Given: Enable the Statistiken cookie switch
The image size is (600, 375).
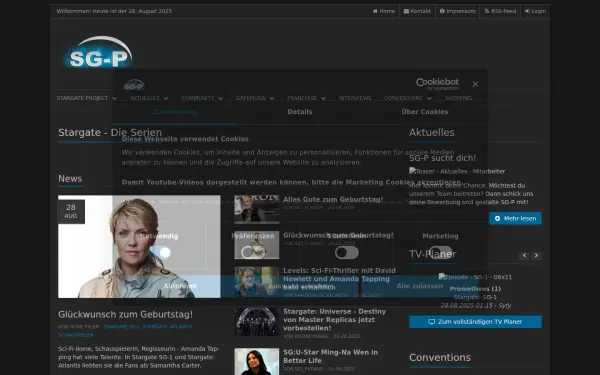Looking at the screenshot, I should click(347, 253).
